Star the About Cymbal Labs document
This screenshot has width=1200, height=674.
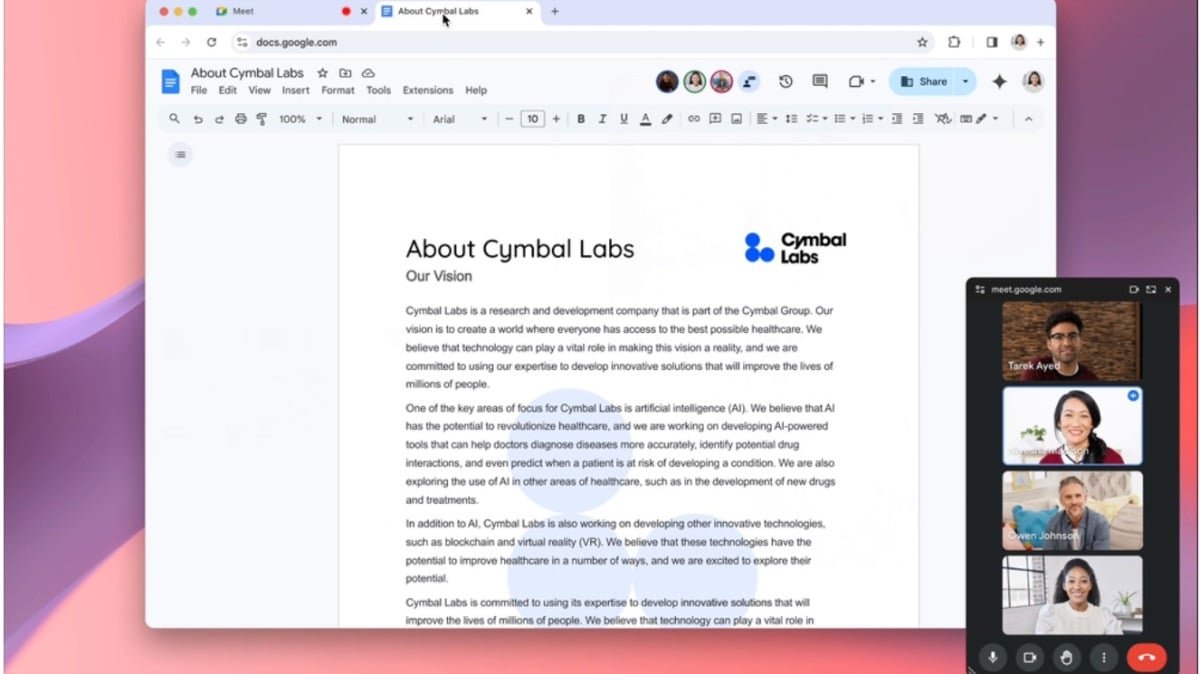(322, 73)
